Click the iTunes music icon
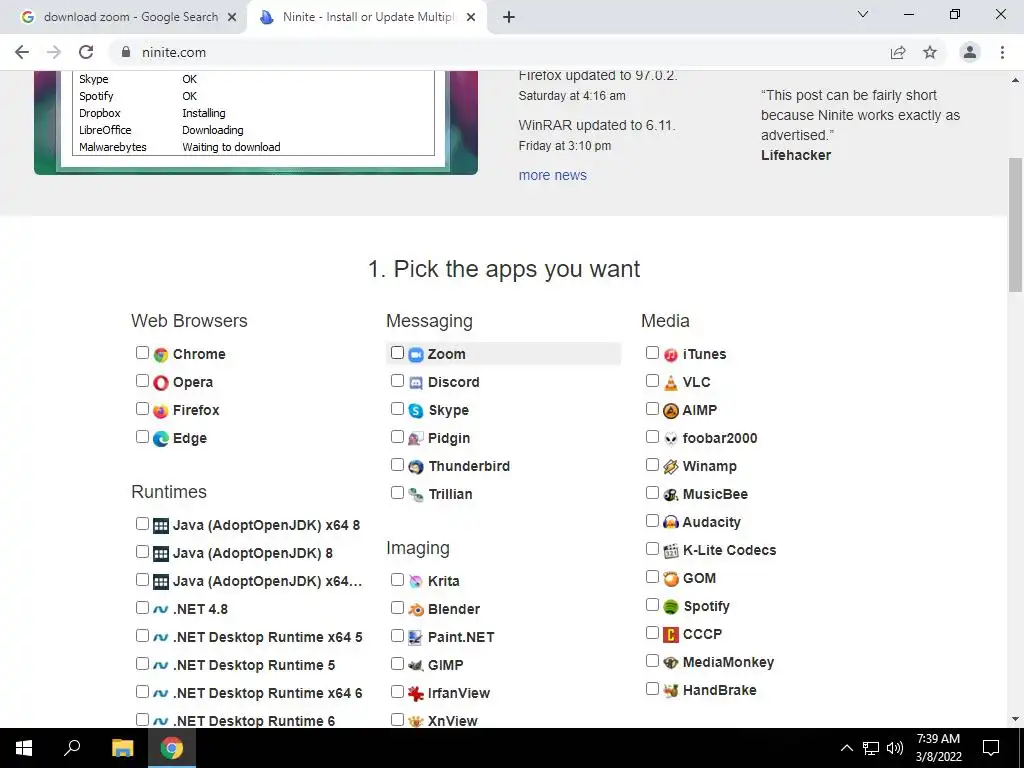This screenshot has width=1024, height=768. click(671, 355)
